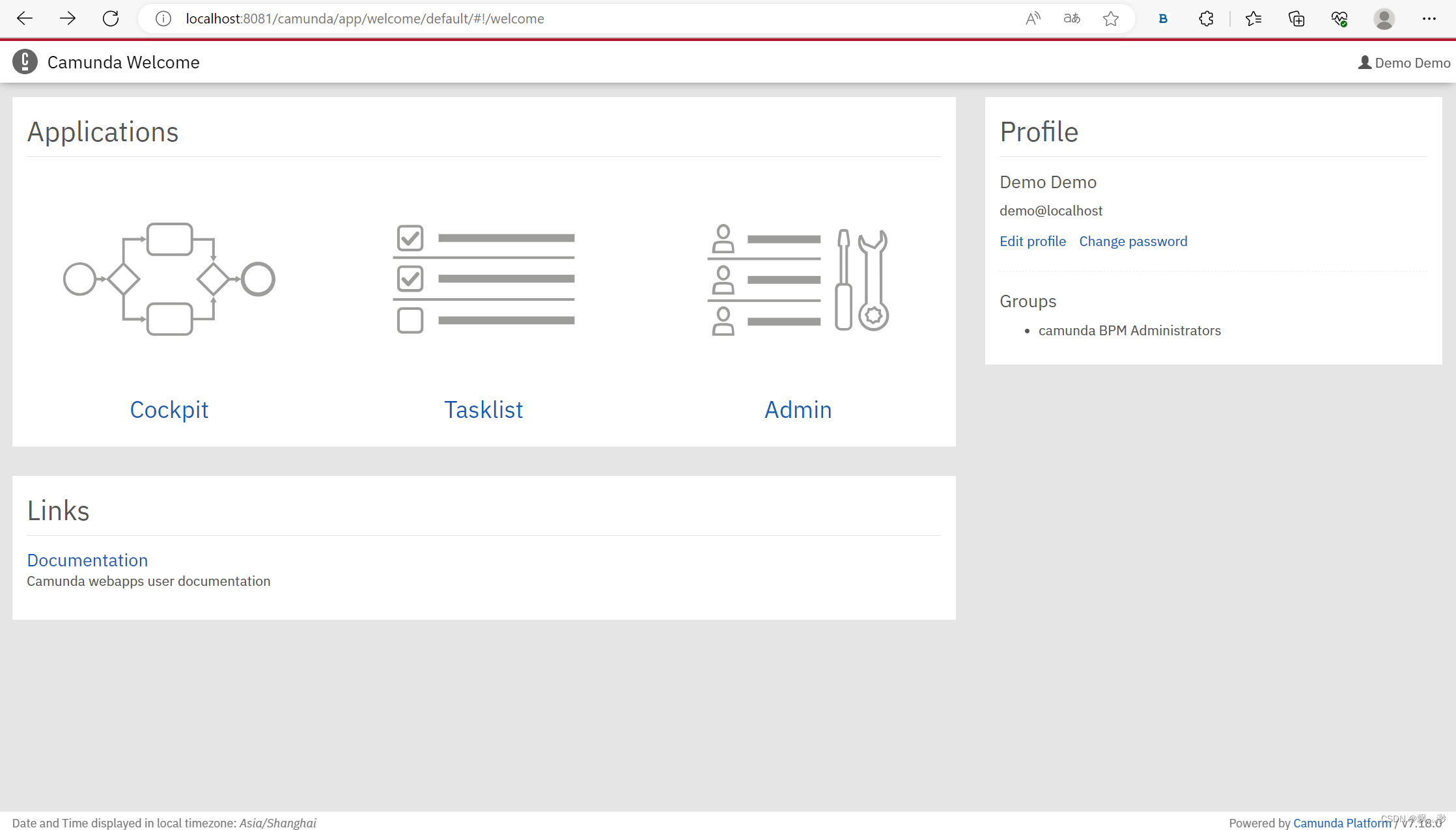Select the Links section
Screen dimensions: 1456x830
(x=58, y=510)
